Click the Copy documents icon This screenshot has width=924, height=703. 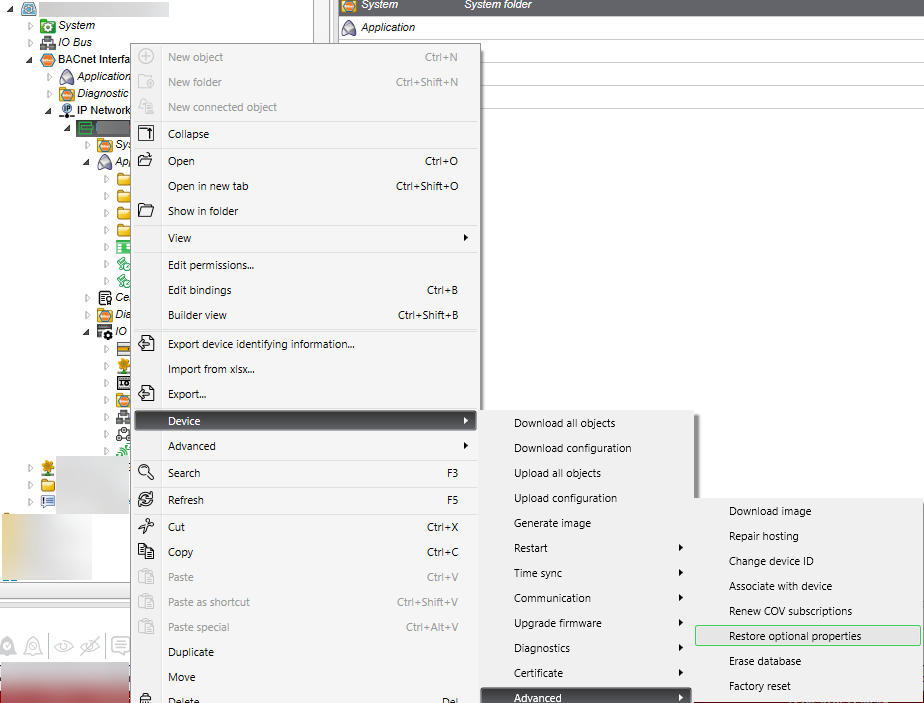[x=146, y=551]
